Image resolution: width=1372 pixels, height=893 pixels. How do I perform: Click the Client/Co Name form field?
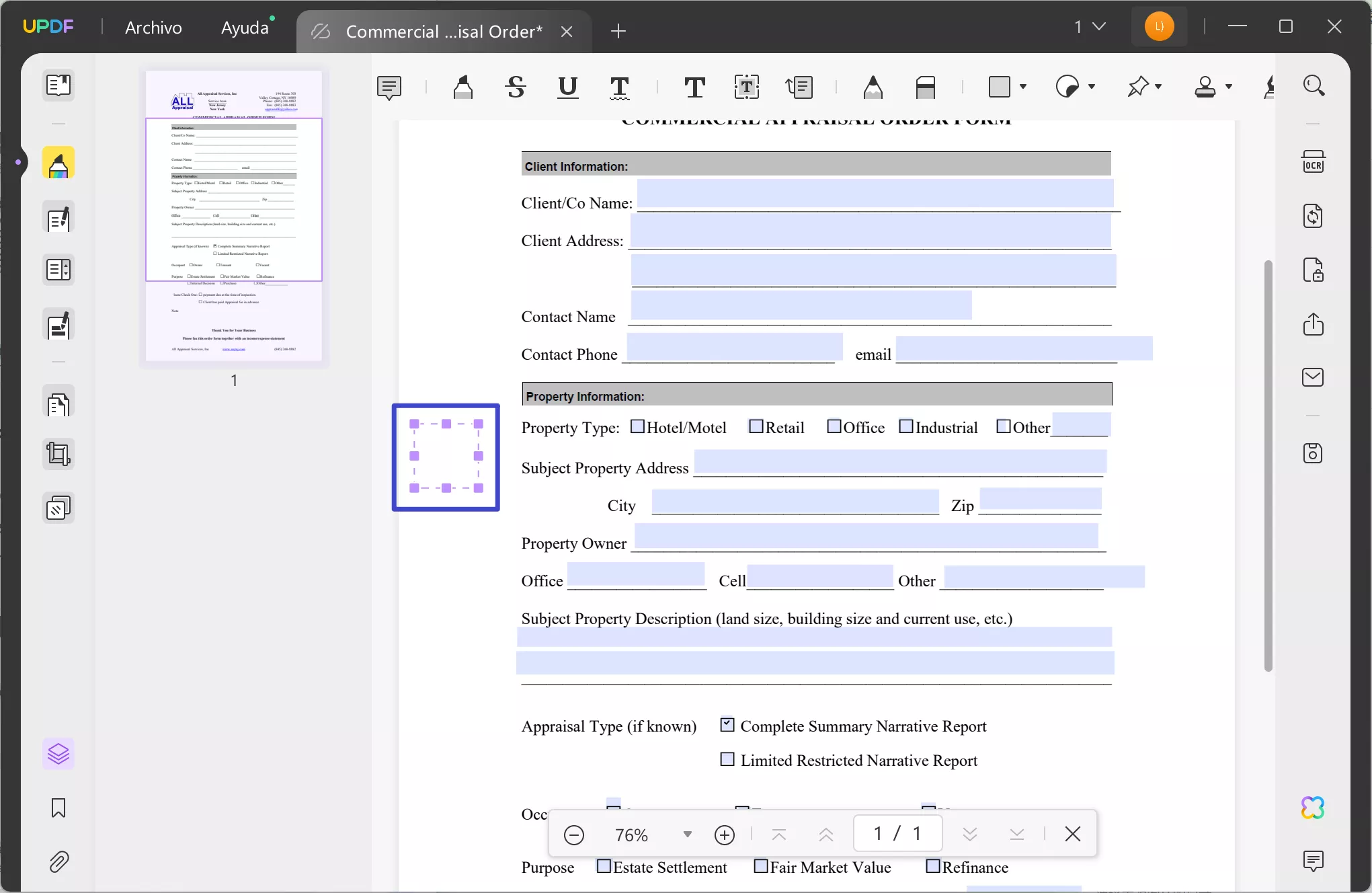tap(875, 194)
